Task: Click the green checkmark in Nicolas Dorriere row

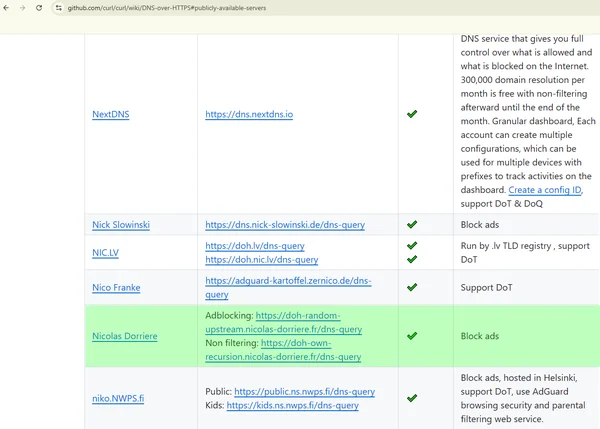Action: tap(412, 336)
